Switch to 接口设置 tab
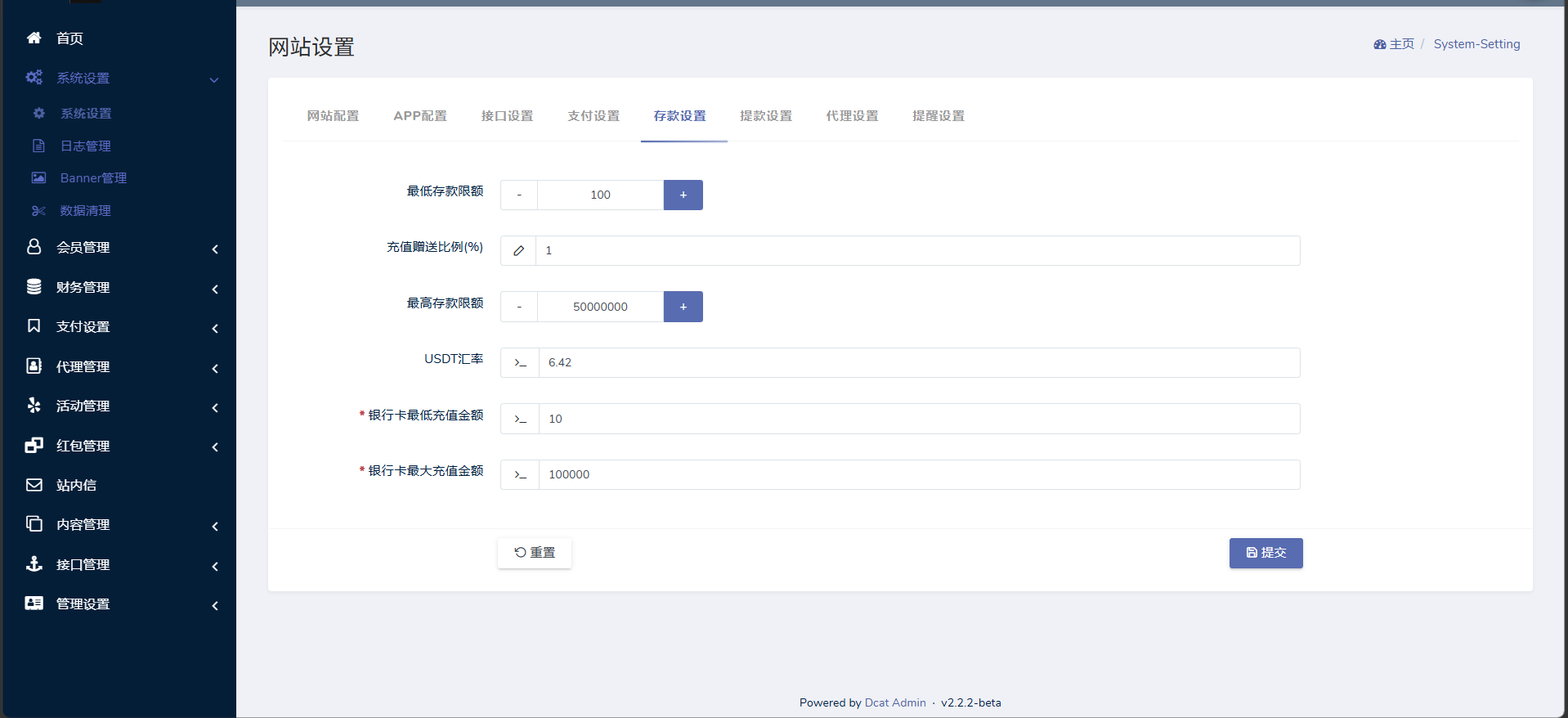 point(507,116)
